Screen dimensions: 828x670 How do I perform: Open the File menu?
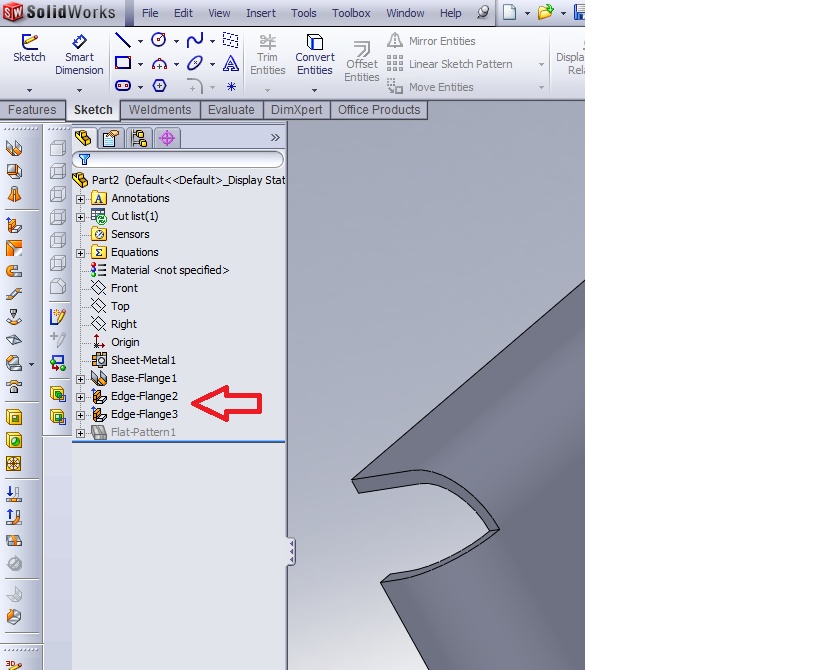[x=150, y=13]
